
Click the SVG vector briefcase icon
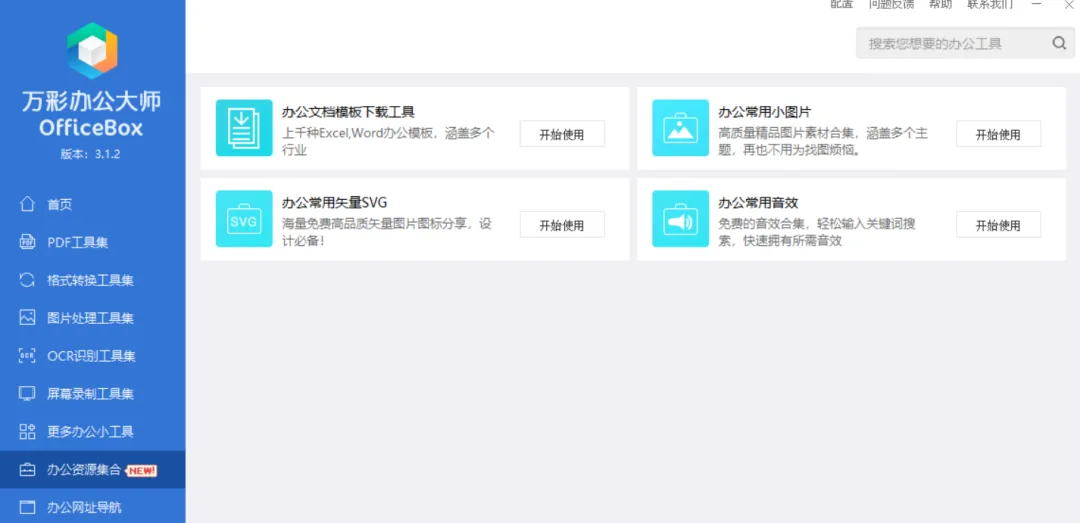coord(244,218)
